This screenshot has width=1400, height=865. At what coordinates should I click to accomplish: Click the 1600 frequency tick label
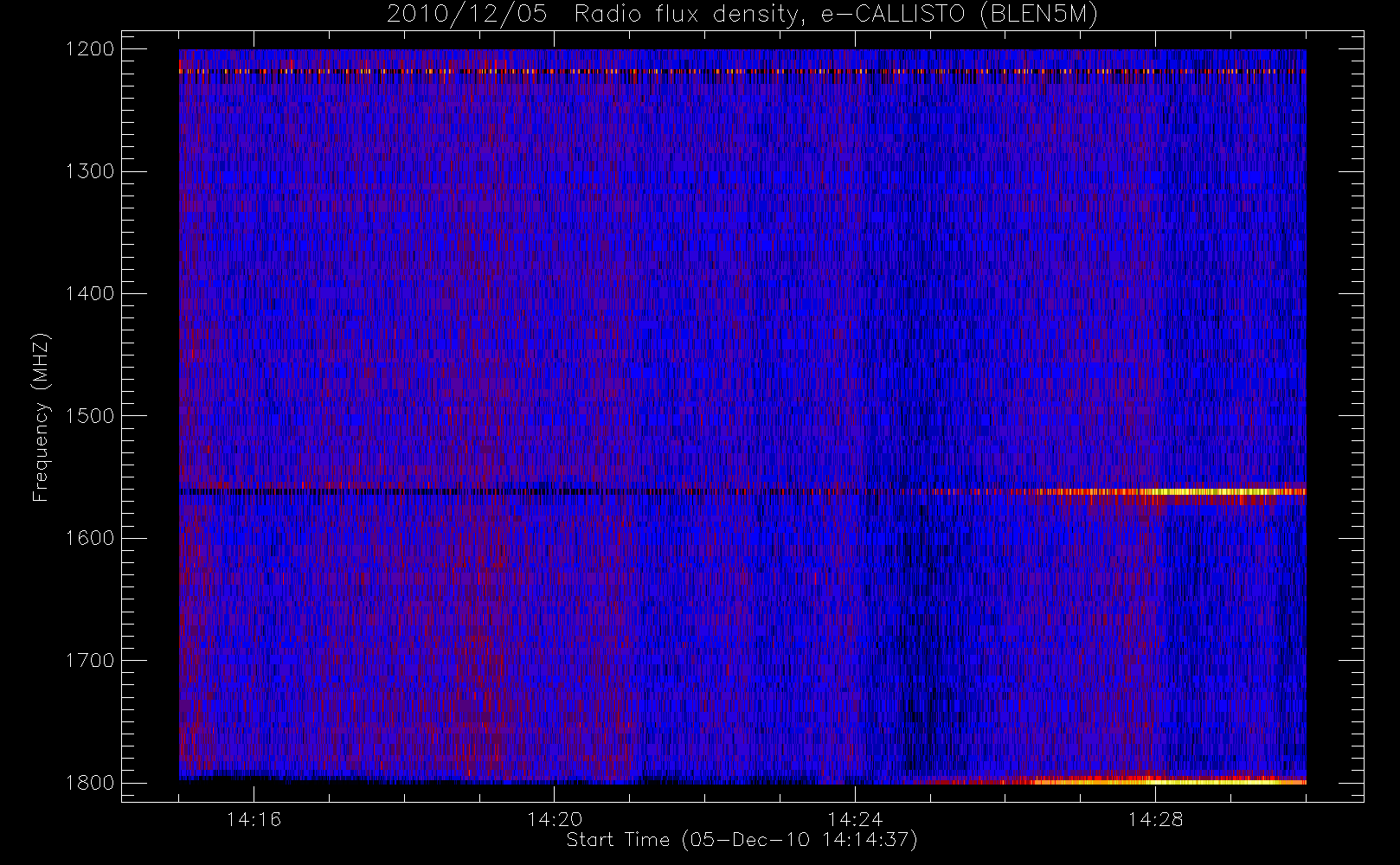point(90,538)
